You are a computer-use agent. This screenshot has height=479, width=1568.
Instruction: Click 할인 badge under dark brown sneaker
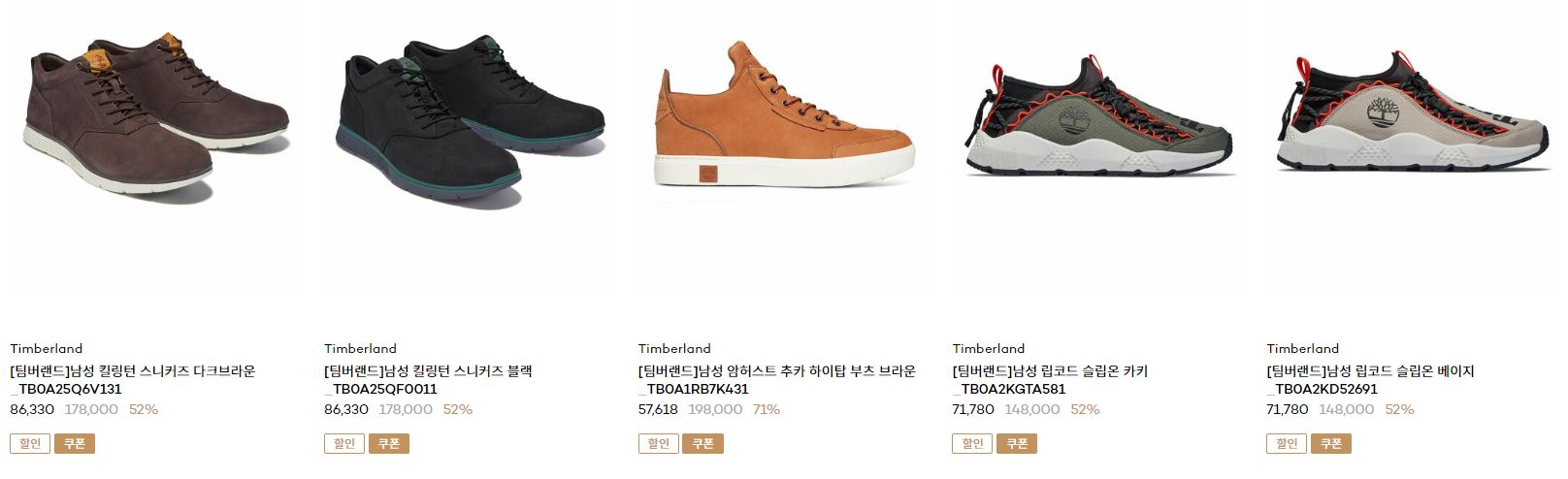pyautogui.click(x=30, y=443)
